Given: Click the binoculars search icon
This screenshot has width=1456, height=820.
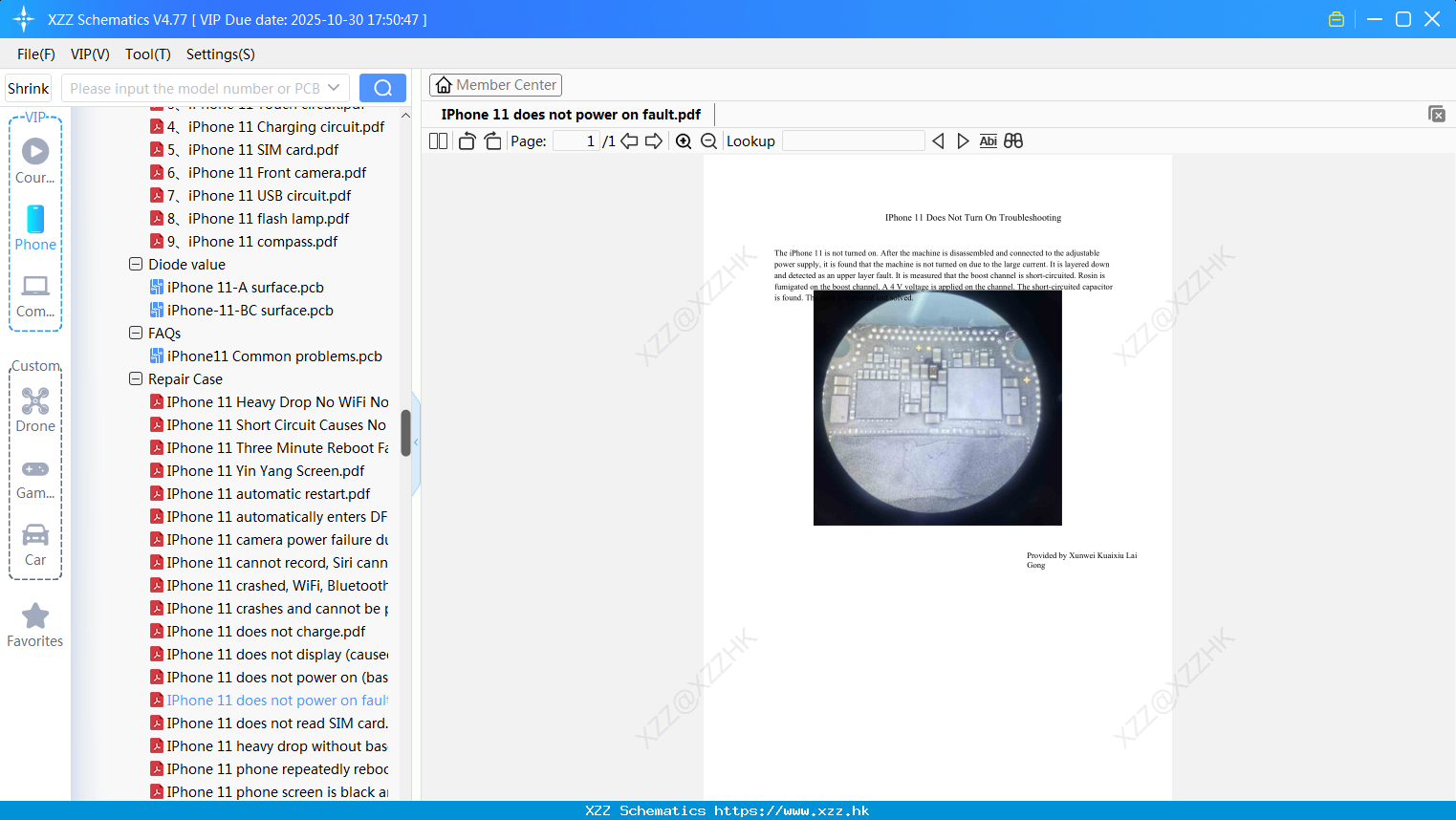Looking at the screenshot, I should [1013, 140].
